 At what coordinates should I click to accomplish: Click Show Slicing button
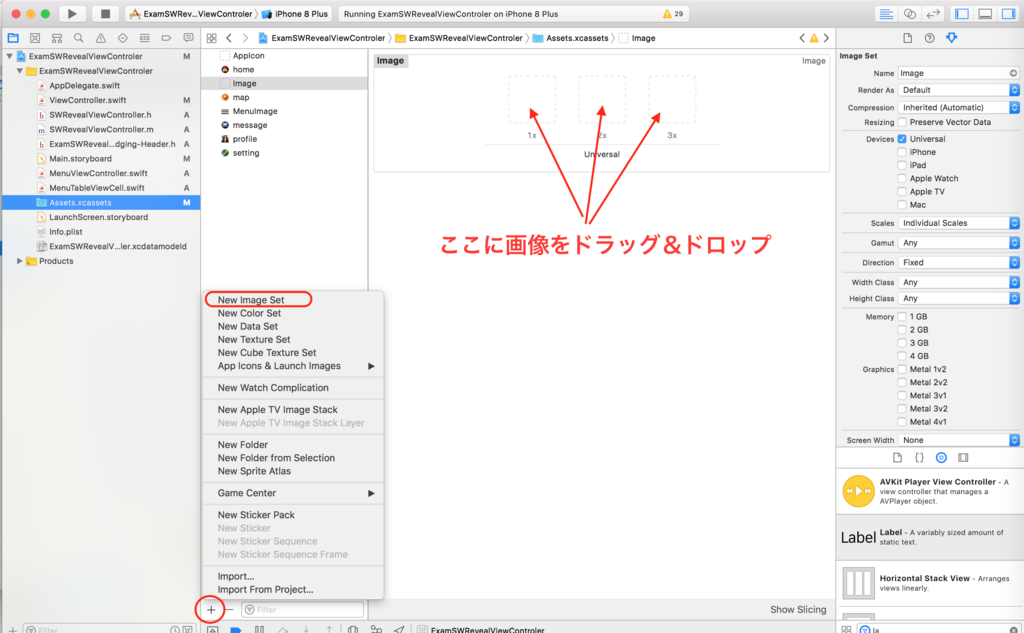798,609
